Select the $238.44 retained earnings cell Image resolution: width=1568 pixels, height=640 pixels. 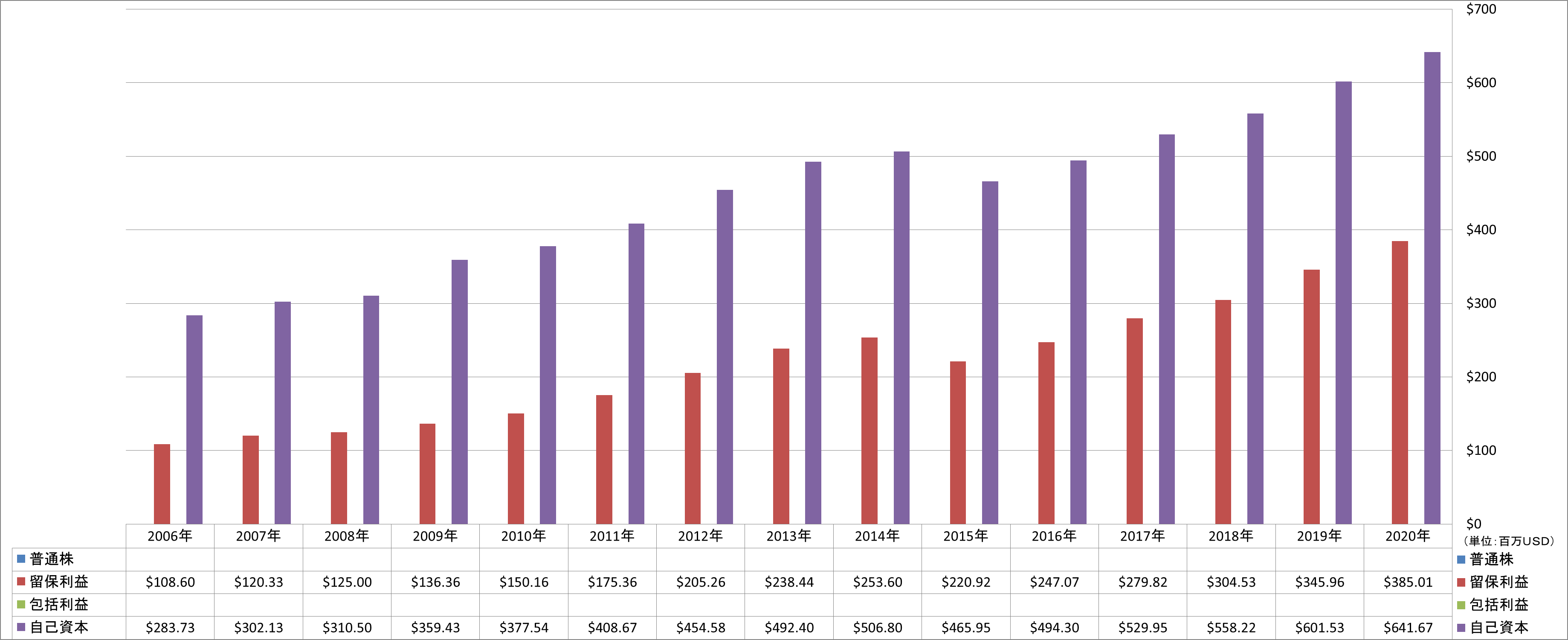point(789,582)
